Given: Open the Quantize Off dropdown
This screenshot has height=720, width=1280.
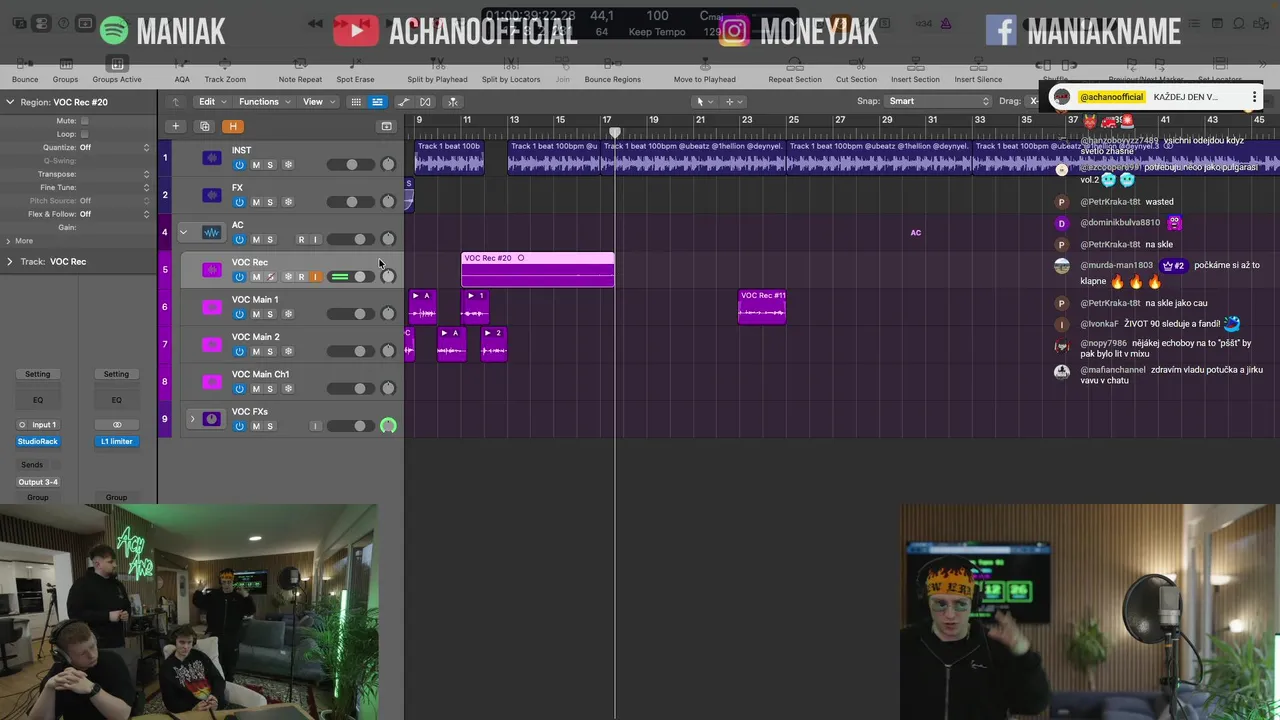Looking at the screenshot, I should (x=115, y=148).
